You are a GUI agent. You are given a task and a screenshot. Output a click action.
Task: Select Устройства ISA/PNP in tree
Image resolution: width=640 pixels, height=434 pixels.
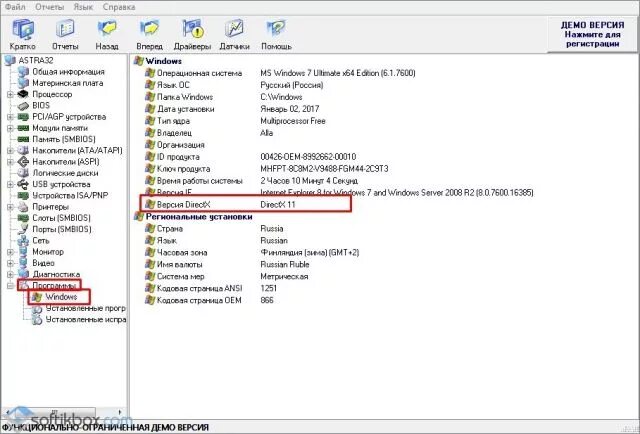pos(70,196)
